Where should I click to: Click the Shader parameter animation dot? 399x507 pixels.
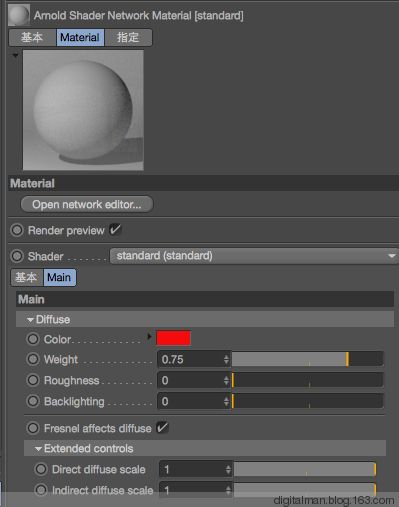[17, 256]
